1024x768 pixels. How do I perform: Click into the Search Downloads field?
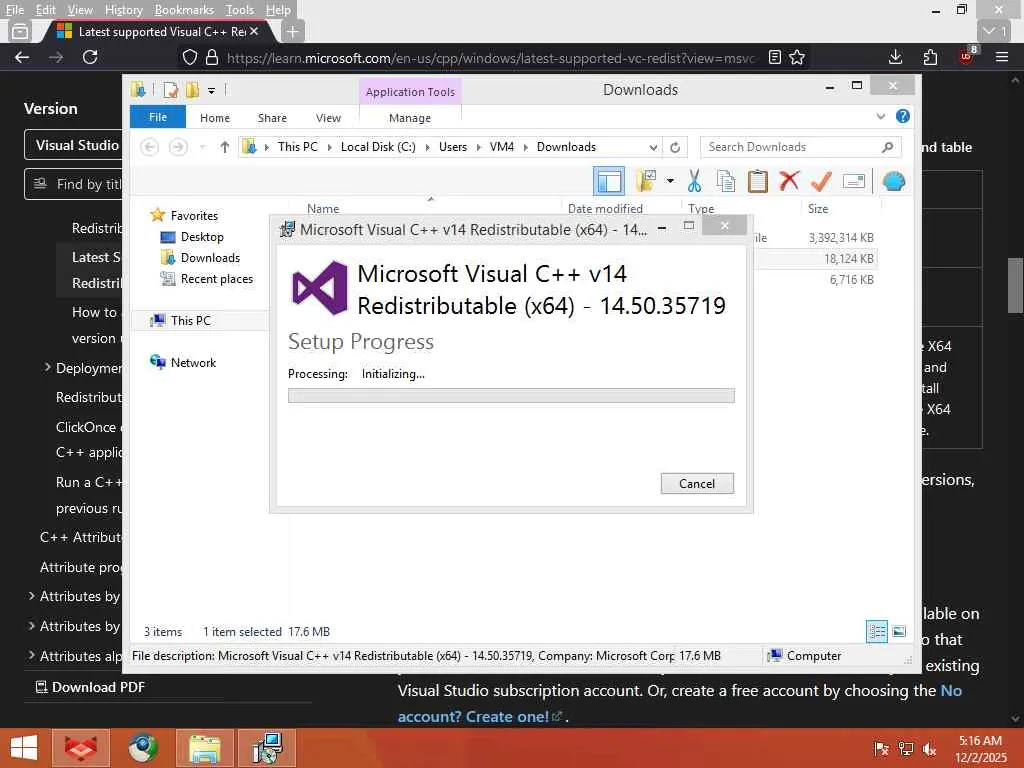click(800, 147)
